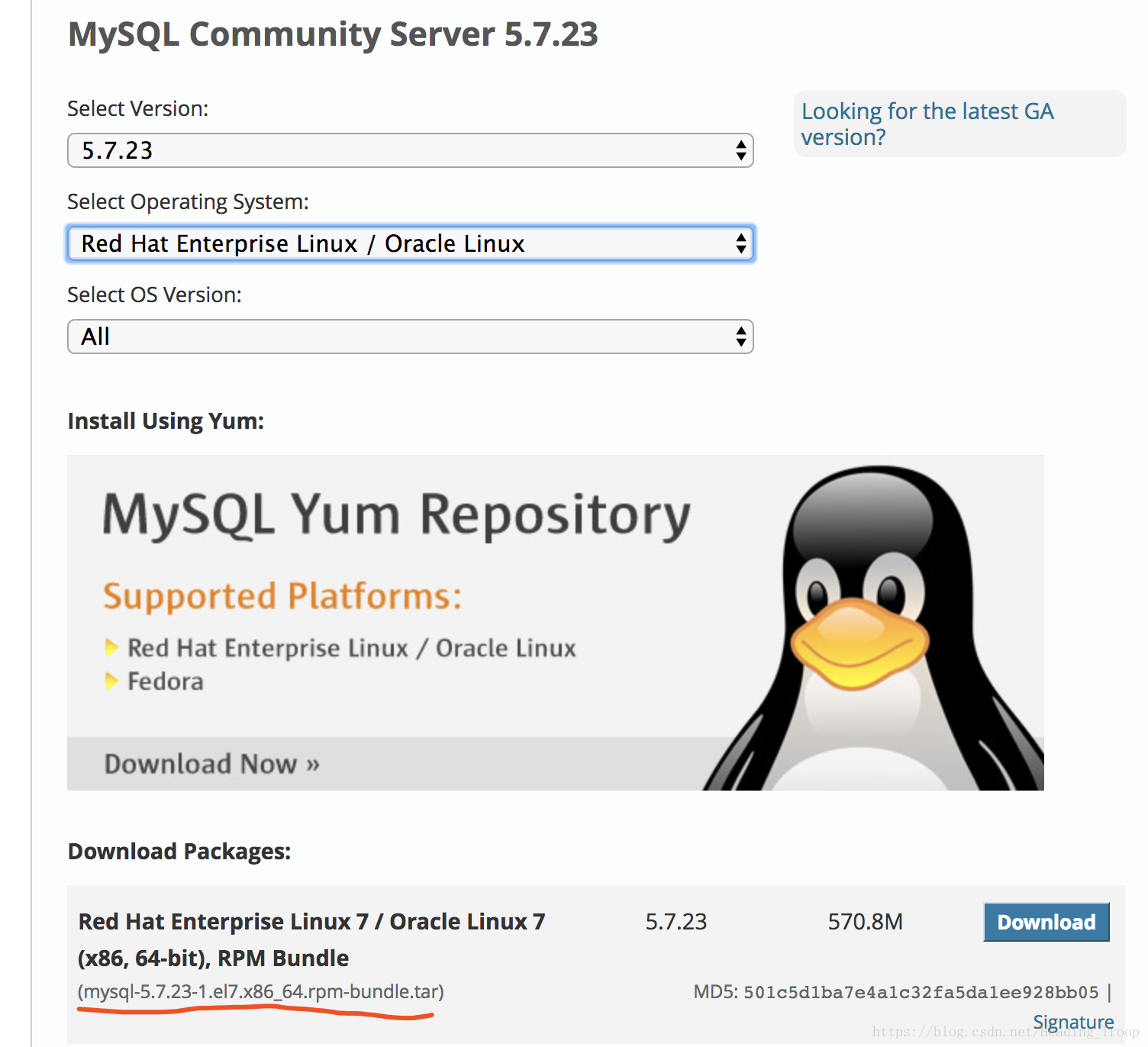Click the Download Packages heading
This screenshot has height=1047, width=1148.
179,852
